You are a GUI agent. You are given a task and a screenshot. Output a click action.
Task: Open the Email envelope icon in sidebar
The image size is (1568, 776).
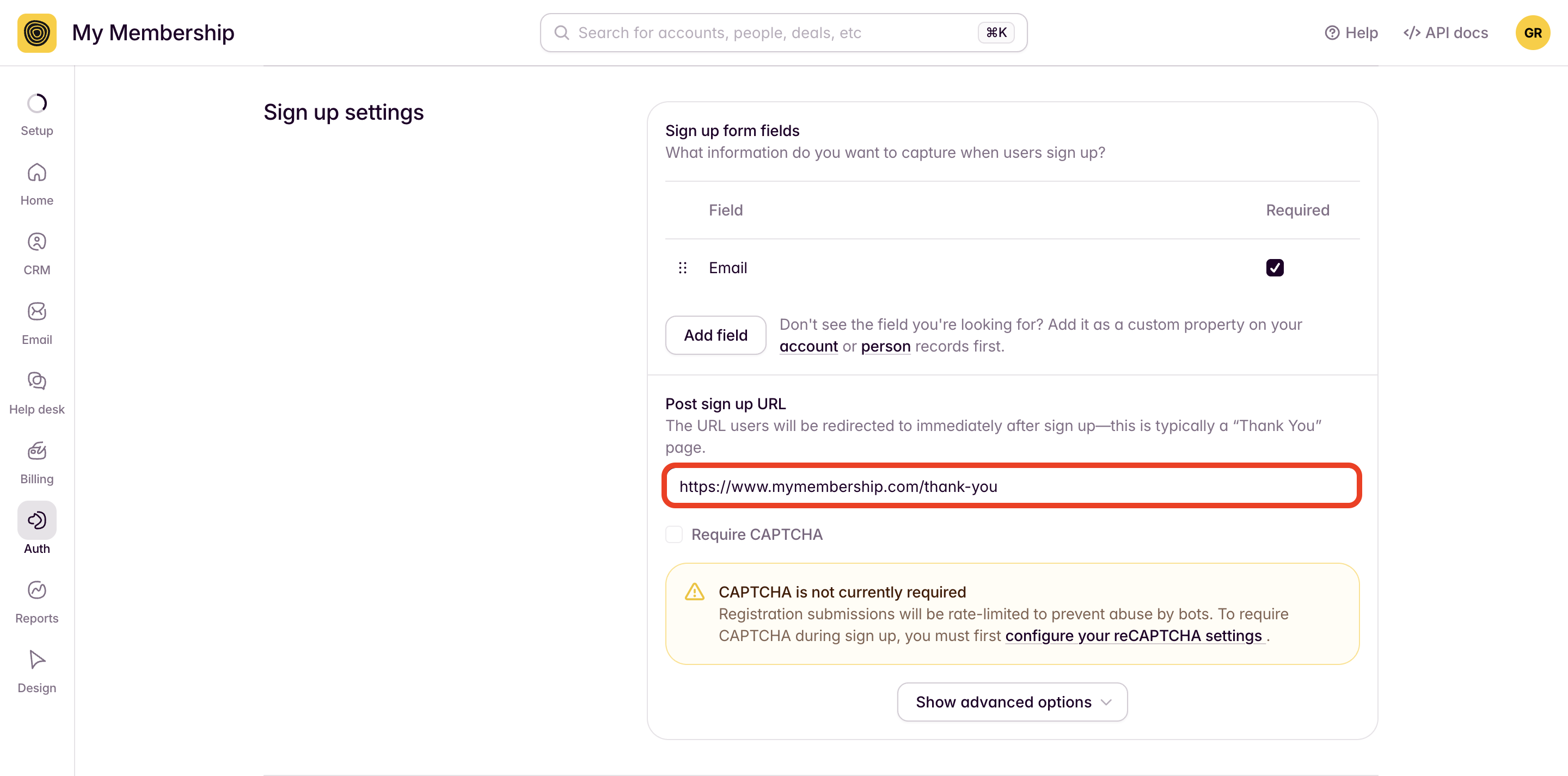click(x=36, y=312)
